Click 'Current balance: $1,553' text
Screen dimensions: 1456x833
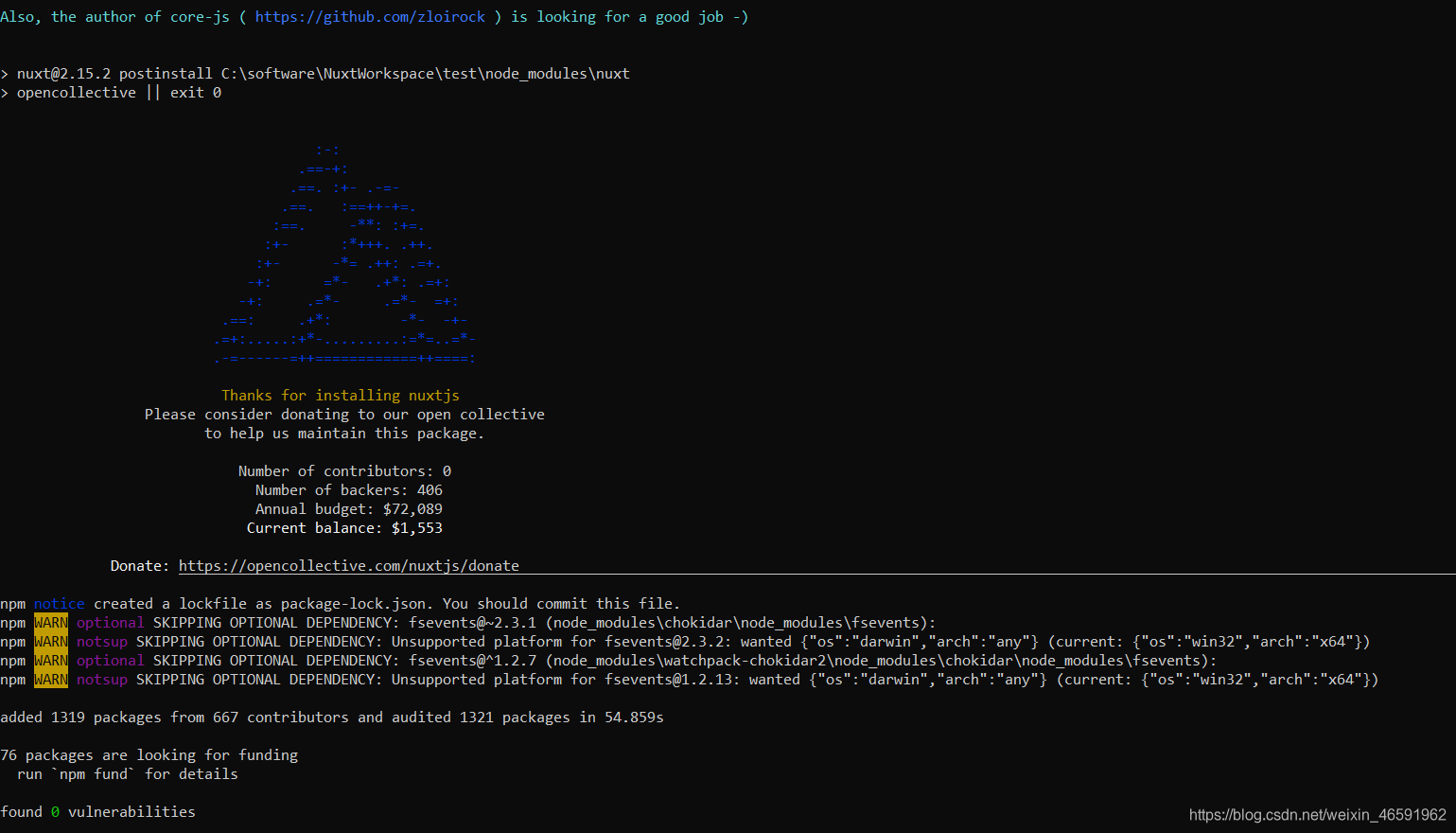pyautogui.click(x=344, y=528)
